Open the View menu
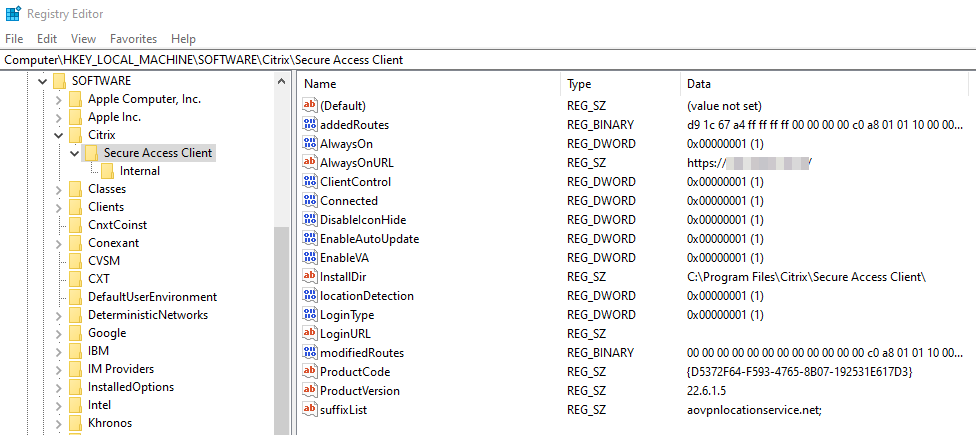This screenshot has width=976, height=435. tap(83, 39)
